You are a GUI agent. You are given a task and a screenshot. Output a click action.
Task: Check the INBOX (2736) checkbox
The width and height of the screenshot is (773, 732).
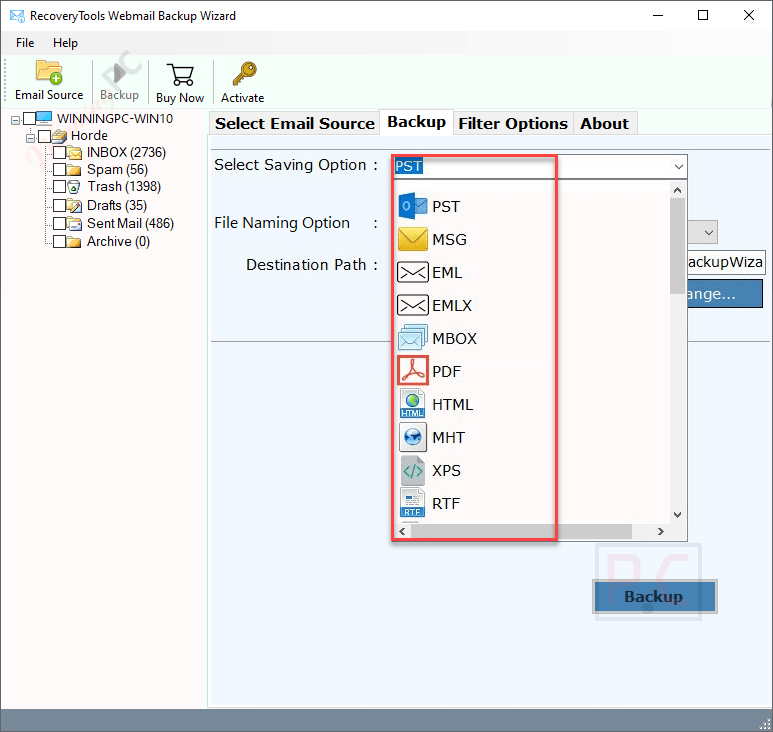pos(59,152)
